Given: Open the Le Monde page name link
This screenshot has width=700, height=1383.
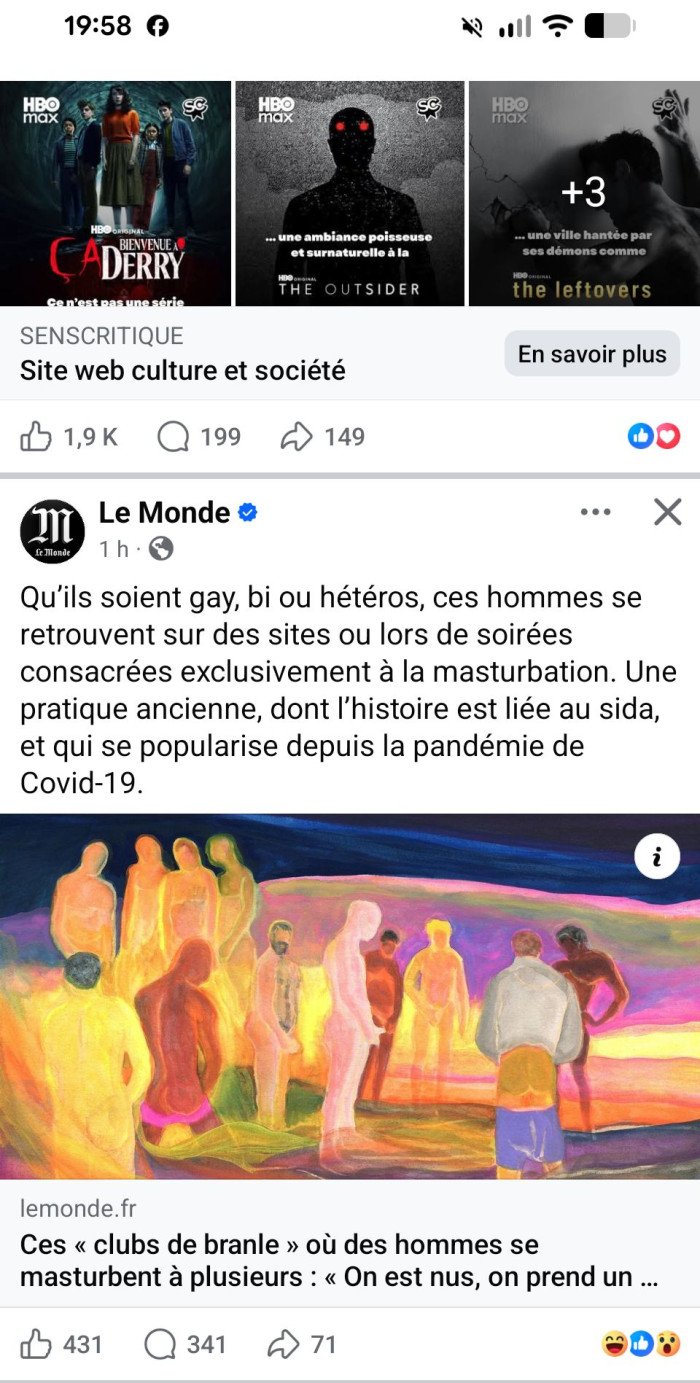Looking at the screenshot, I should (x=165, y=513).
